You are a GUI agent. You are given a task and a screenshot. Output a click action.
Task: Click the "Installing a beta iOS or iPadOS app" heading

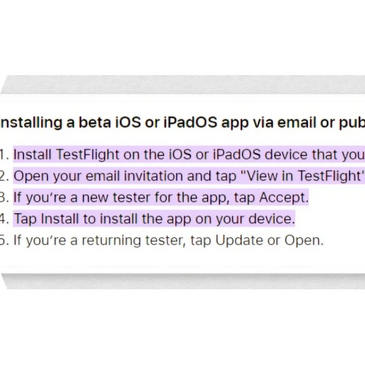[x=182, y=123]
